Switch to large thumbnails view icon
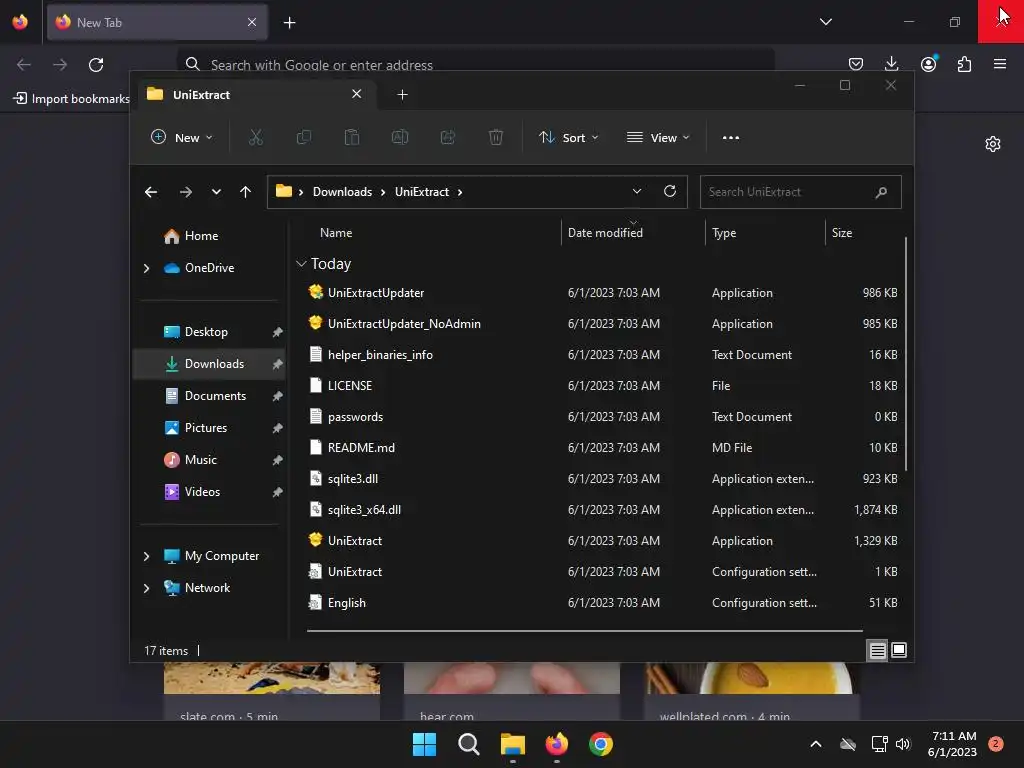1024x768 pixels. coord(899,650)
